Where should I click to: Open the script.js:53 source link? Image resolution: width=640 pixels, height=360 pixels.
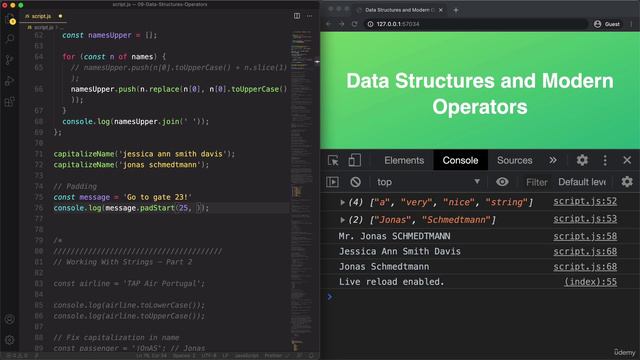pos(585,219)
